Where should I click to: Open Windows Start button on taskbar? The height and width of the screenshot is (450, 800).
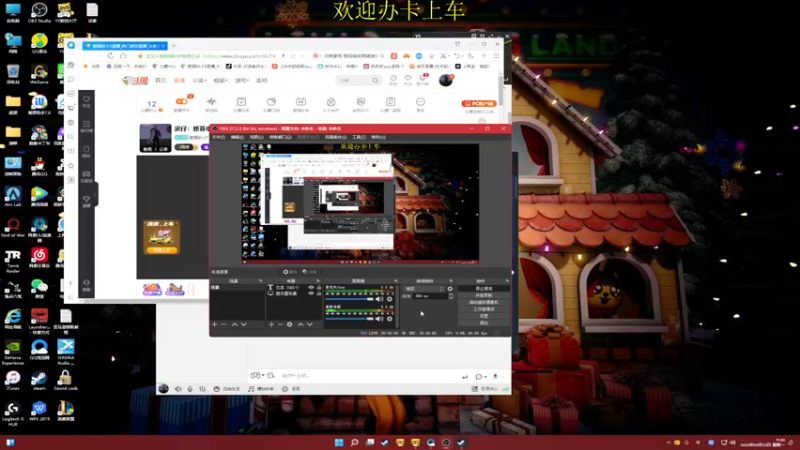tap(339, 442)
